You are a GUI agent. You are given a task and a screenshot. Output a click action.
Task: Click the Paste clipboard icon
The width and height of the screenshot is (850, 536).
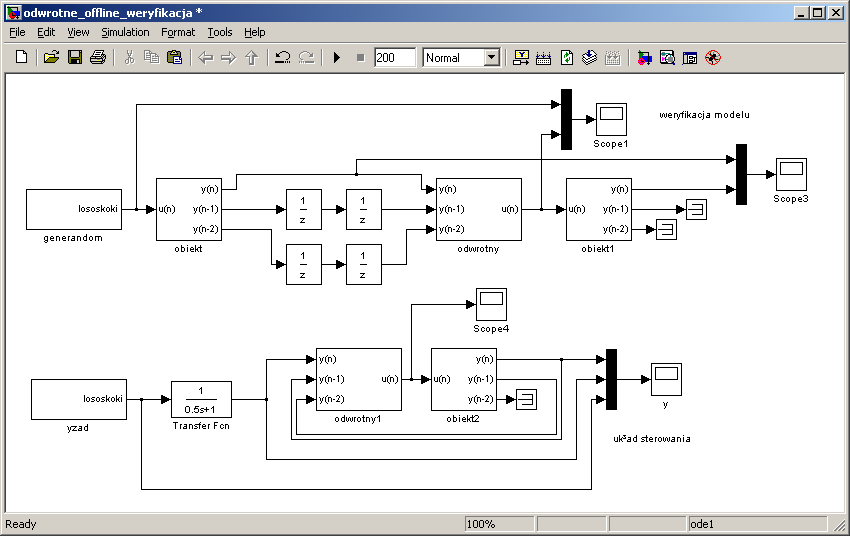click(x=174, y=58)
